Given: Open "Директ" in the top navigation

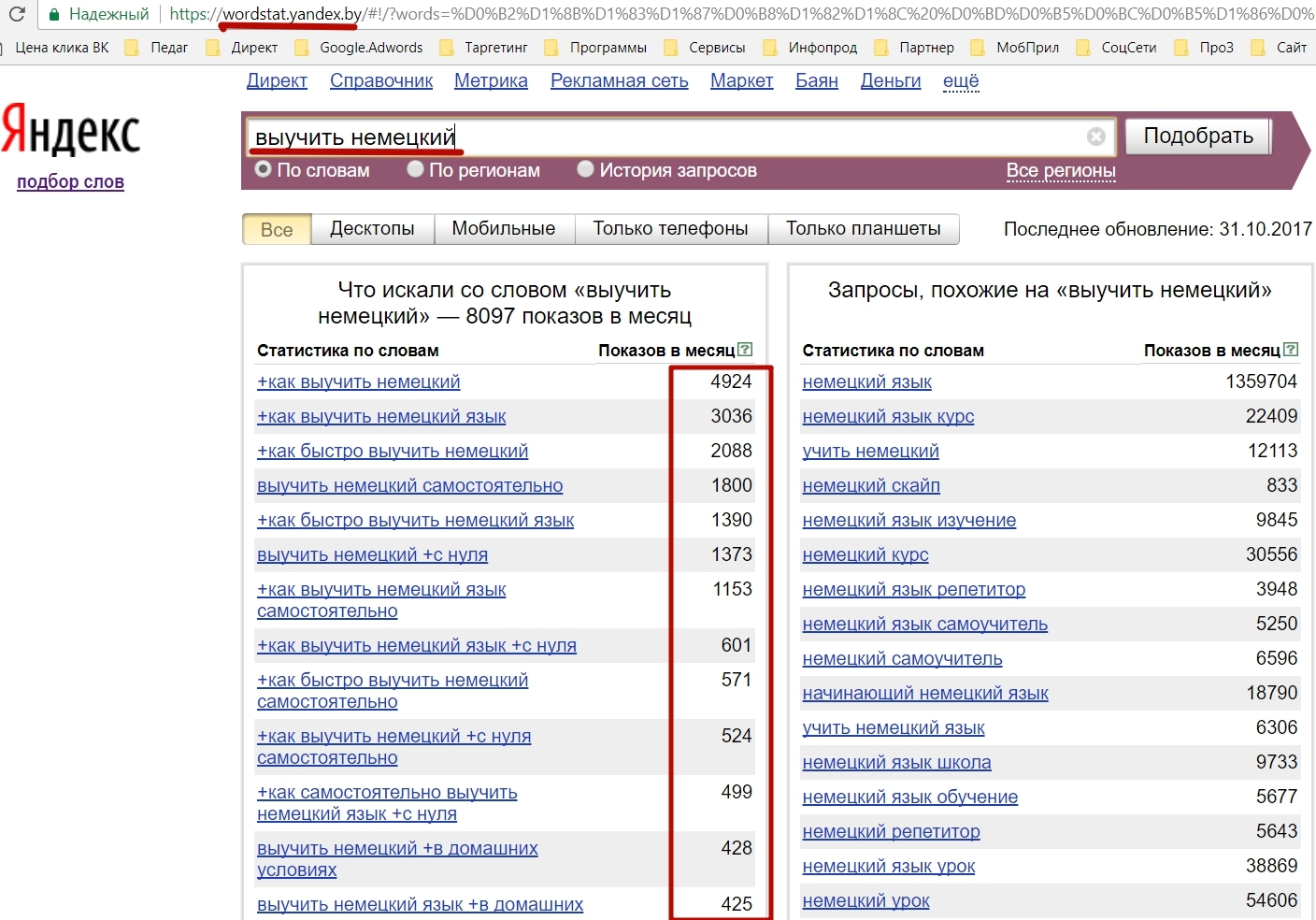Looking at the screenshot, I should click(277, 80).
